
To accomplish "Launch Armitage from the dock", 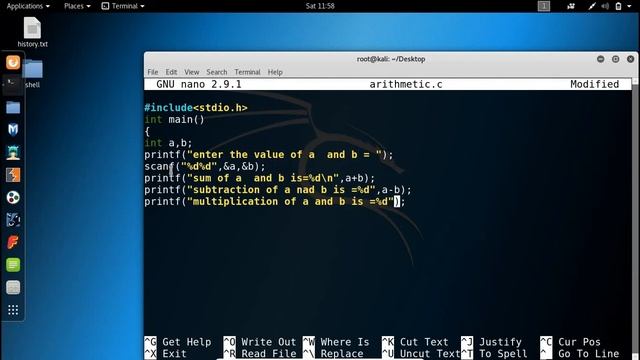I will [13, 152].
